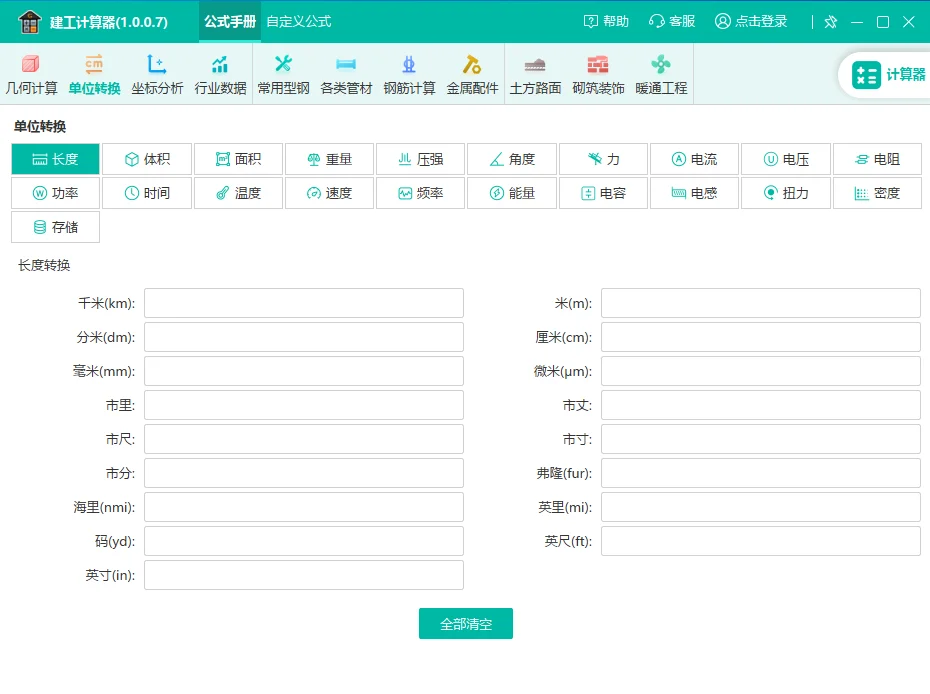Click 点击登录 to sign in
The width and height of the screenshot is (930, 694).
tap(751, 20)
